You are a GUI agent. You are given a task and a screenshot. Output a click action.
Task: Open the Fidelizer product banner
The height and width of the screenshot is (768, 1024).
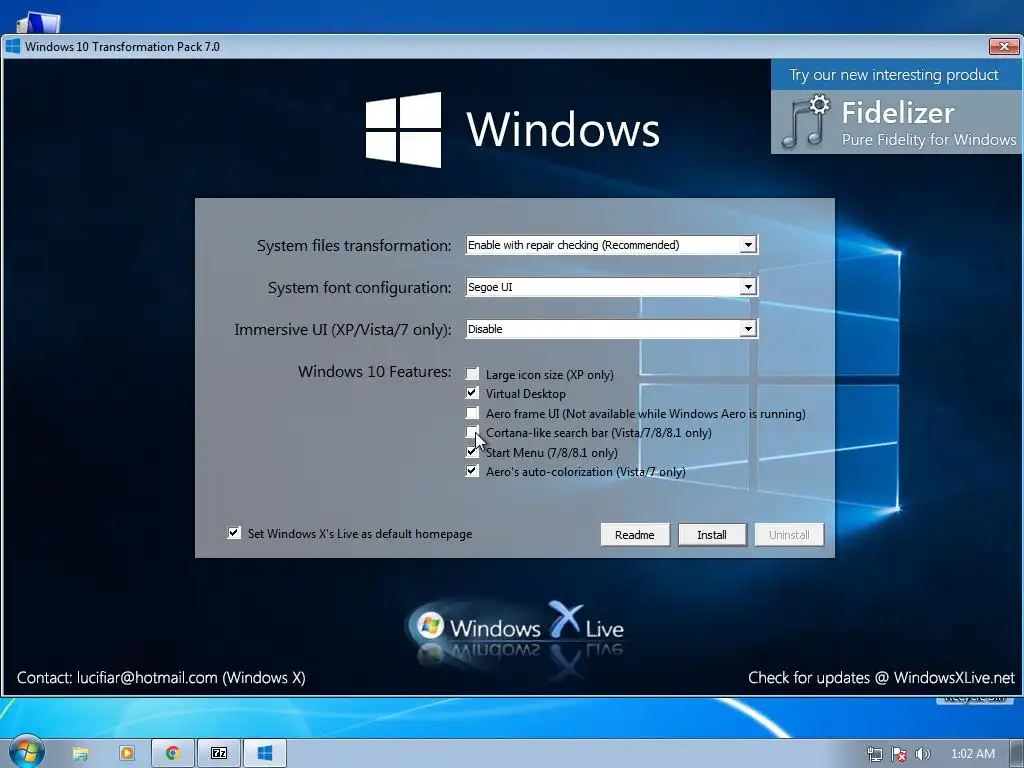pyautogui.click(x=896, y=107)
